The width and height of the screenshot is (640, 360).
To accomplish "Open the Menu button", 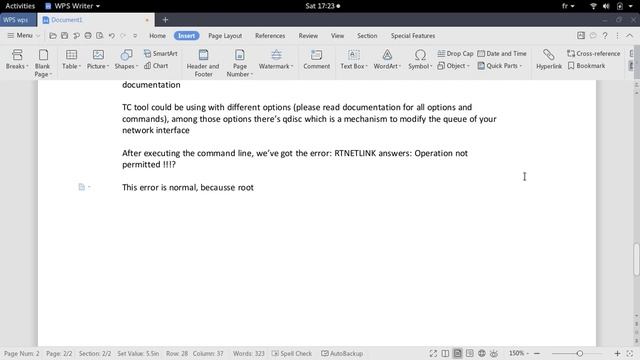I will pos(23,36).
